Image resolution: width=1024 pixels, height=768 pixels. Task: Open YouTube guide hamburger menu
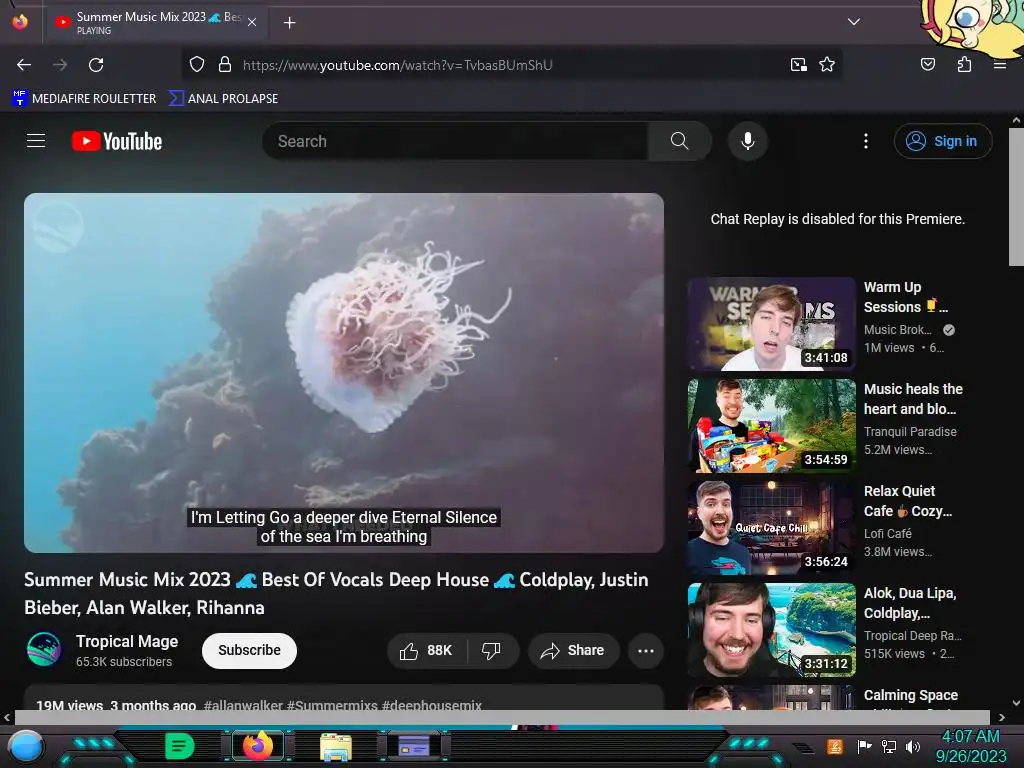pyautogui.click(x=36, y=141)
